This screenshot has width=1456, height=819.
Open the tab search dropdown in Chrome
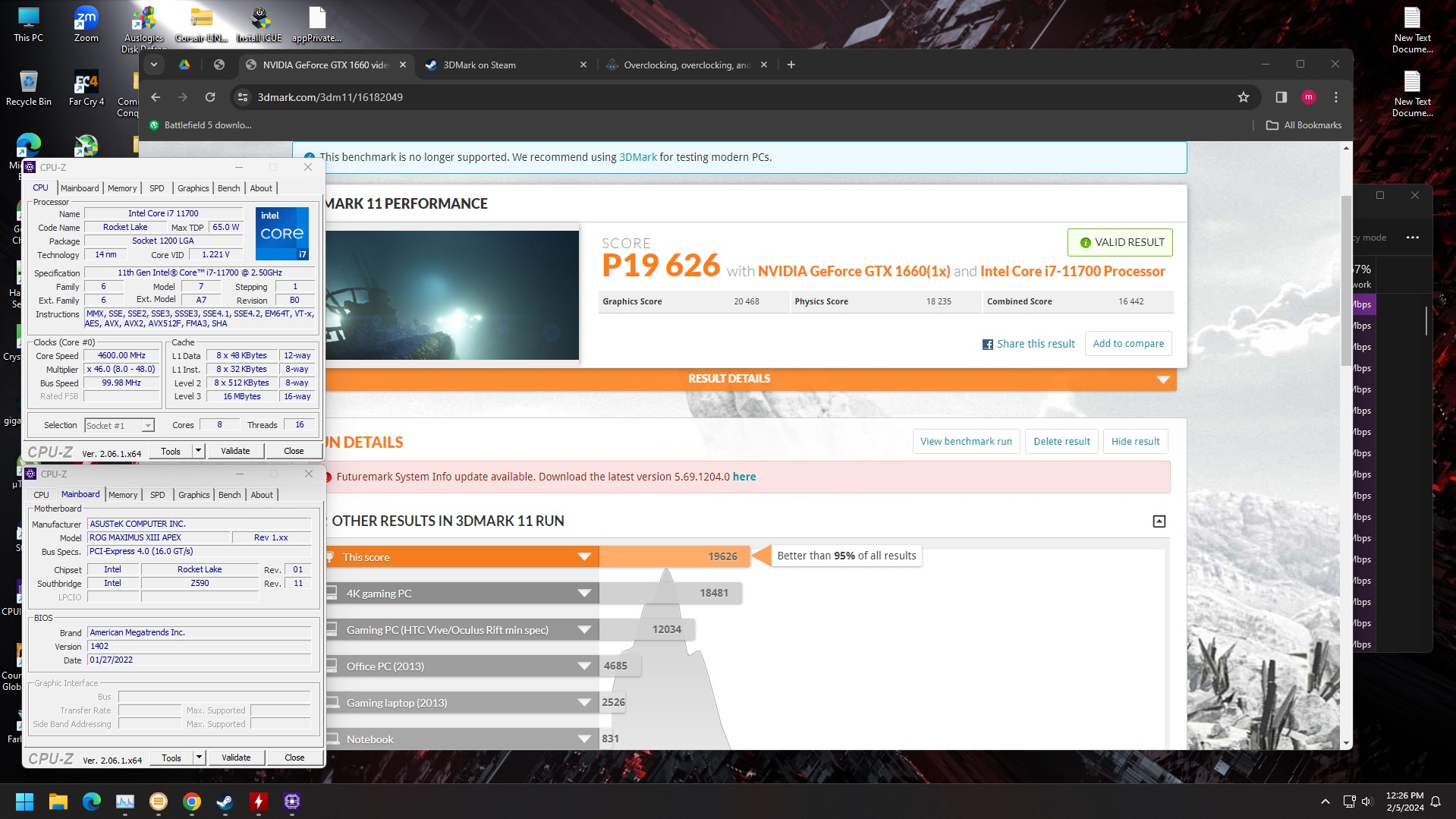coord(154,65)
